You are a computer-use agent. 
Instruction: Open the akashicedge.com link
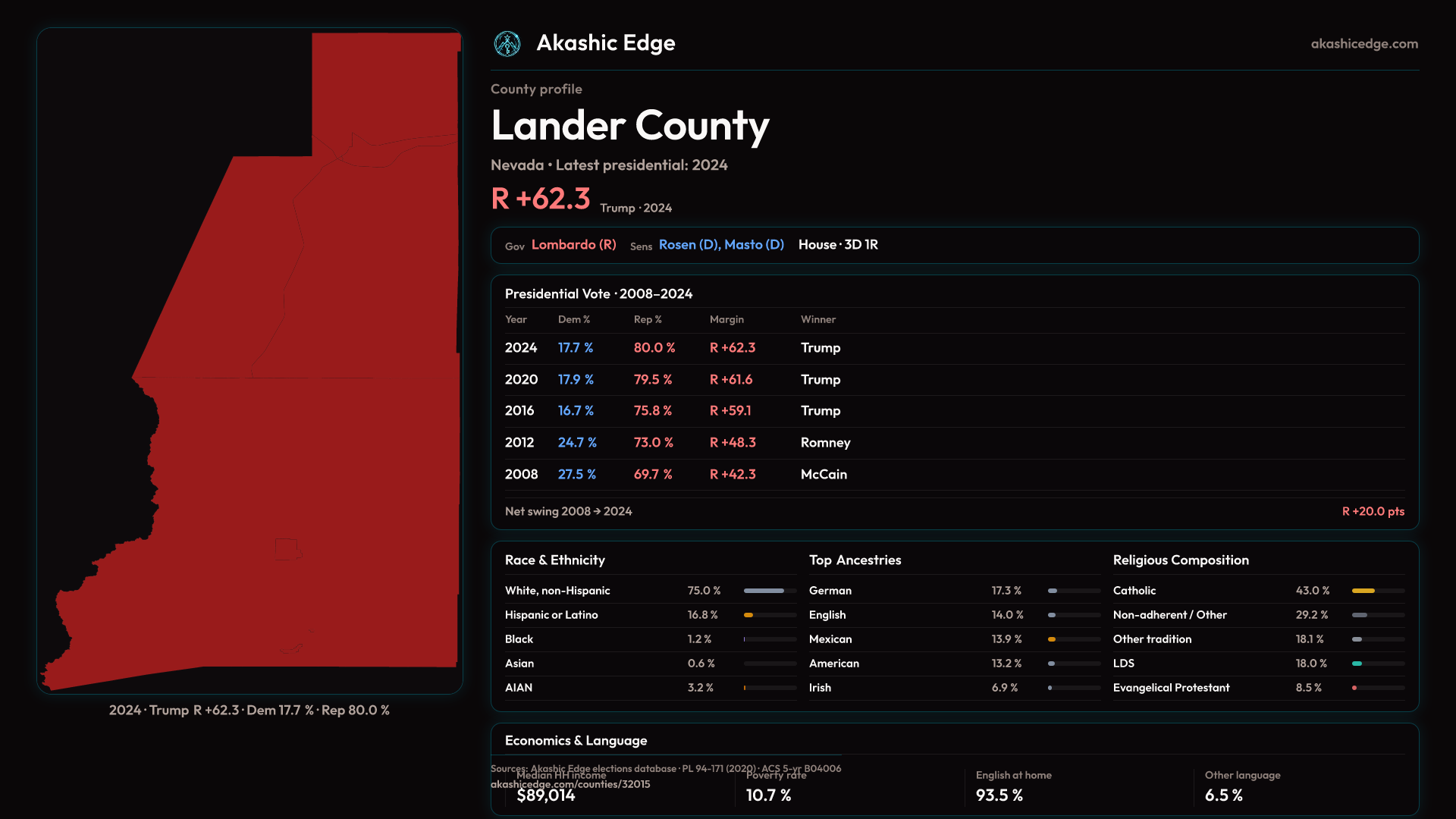tap(1363, 44)
